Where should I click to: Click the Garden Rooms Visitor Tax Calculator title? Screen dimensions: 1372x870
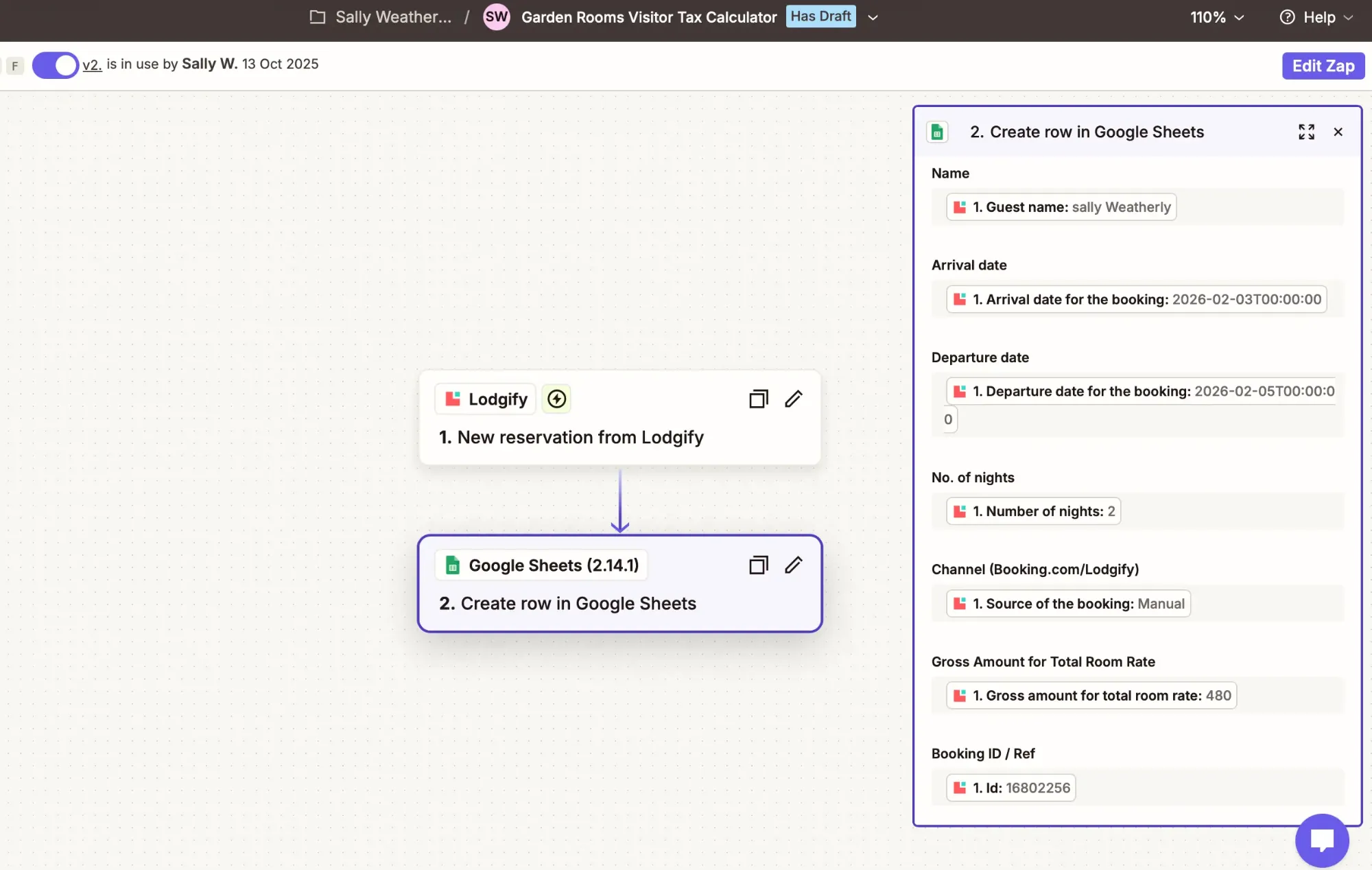649,17
